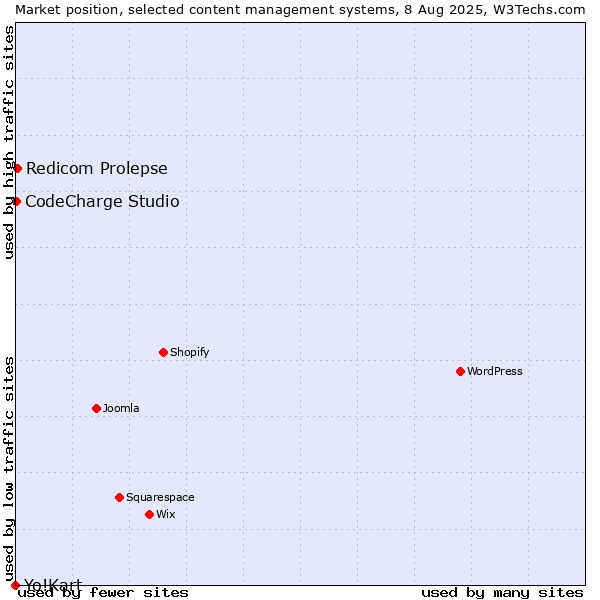The height and width of the screenshot is (600, 600).
Task: Click the red Yo!Kart data point
Action: tap(15, 585)
